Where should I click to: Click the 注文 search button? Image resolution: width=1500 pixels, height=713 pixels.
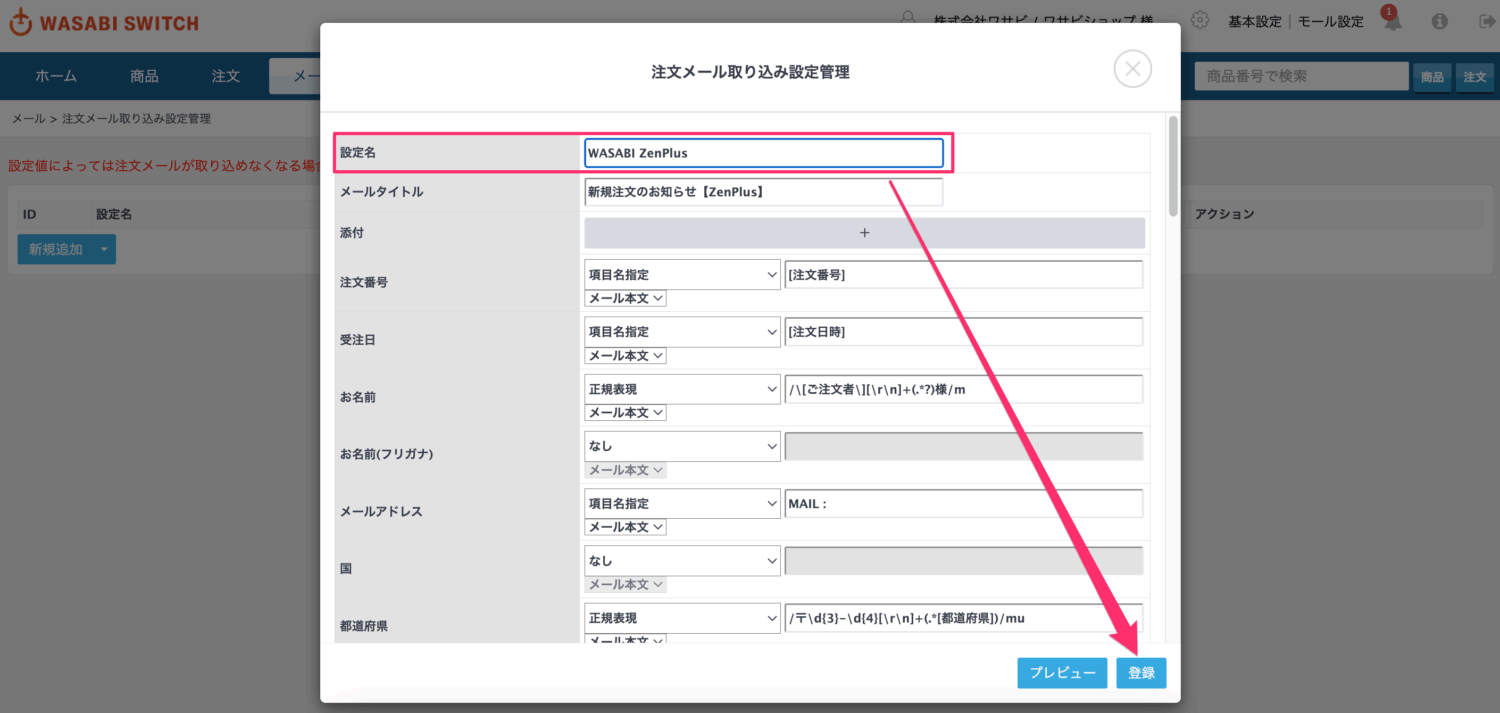tap(1475, 77)
